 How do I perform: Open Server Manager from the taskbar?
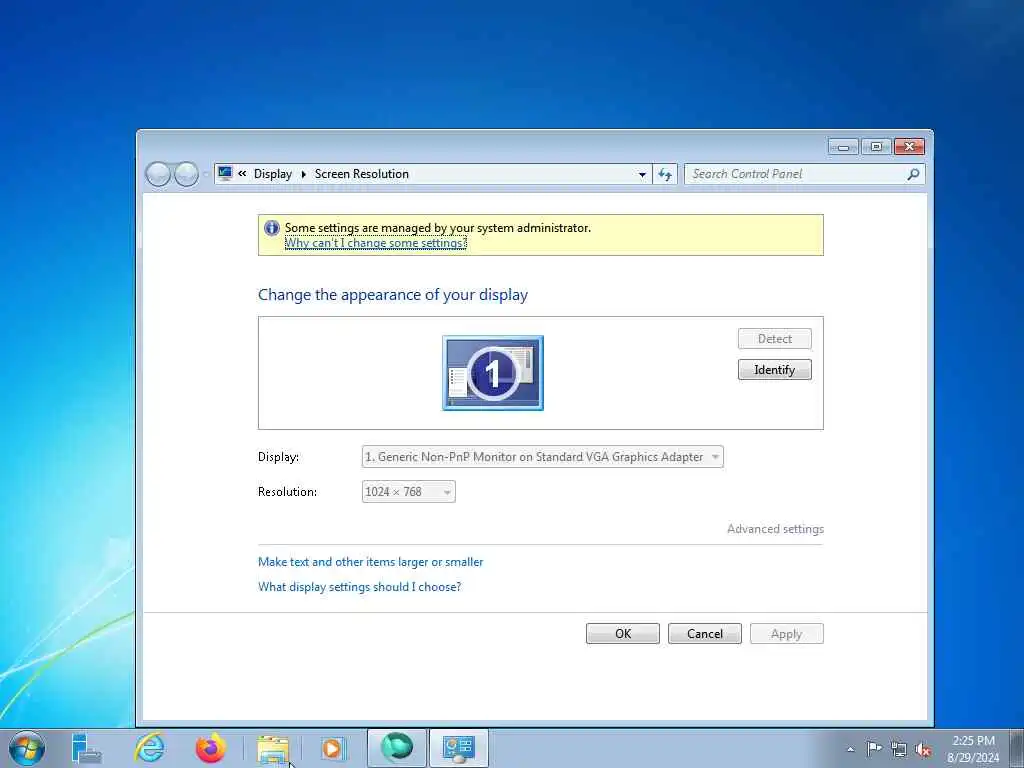click(86, 748)
